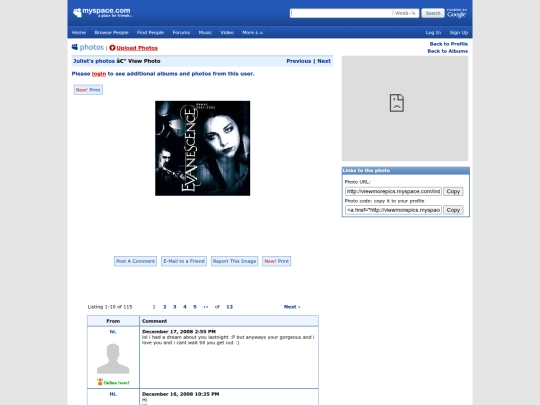Click the login link in notice
Screen dimensions: 540x405
[99, 74]
